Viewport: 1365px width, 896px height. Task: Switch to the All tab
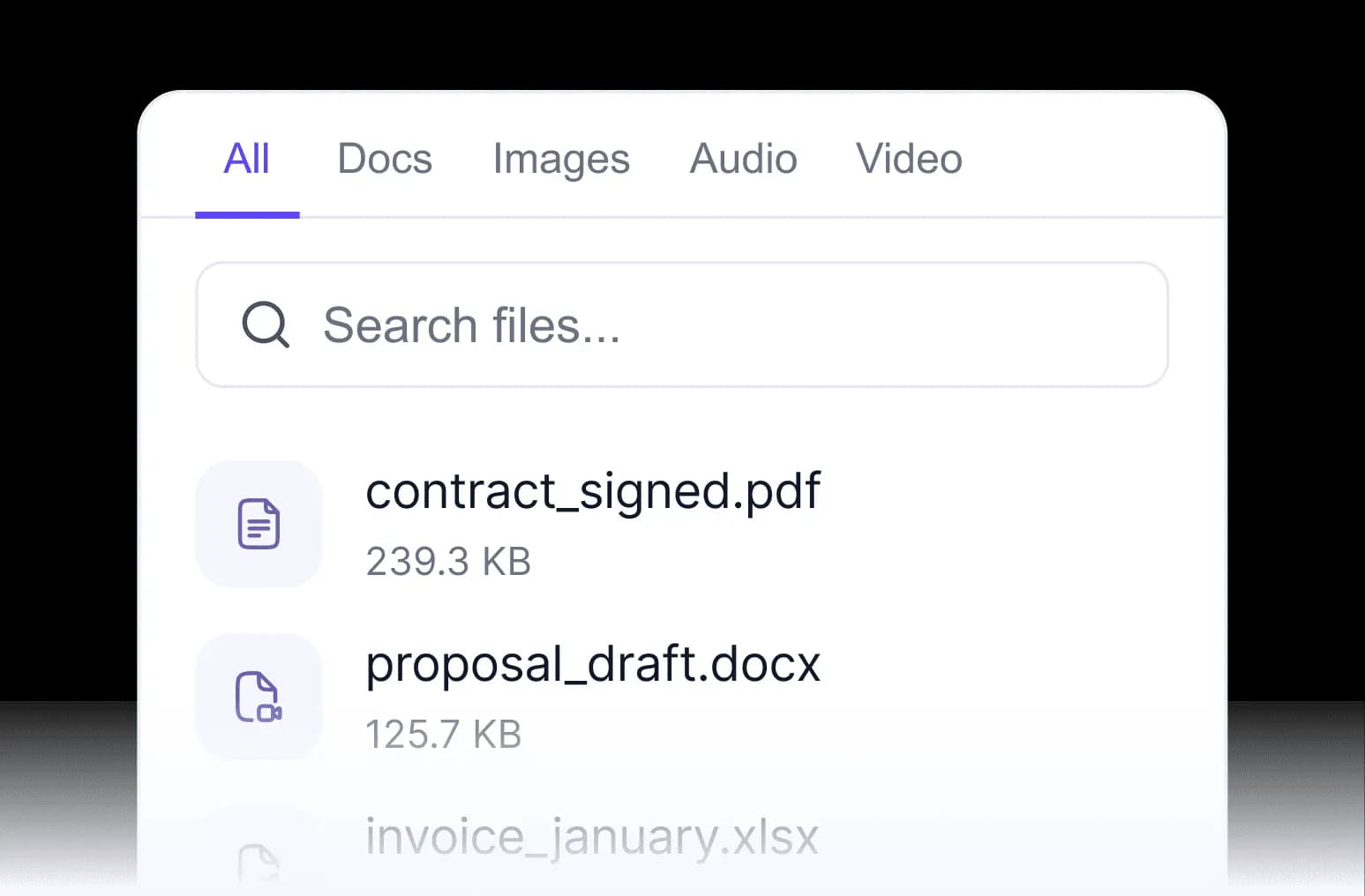point(247,160)
